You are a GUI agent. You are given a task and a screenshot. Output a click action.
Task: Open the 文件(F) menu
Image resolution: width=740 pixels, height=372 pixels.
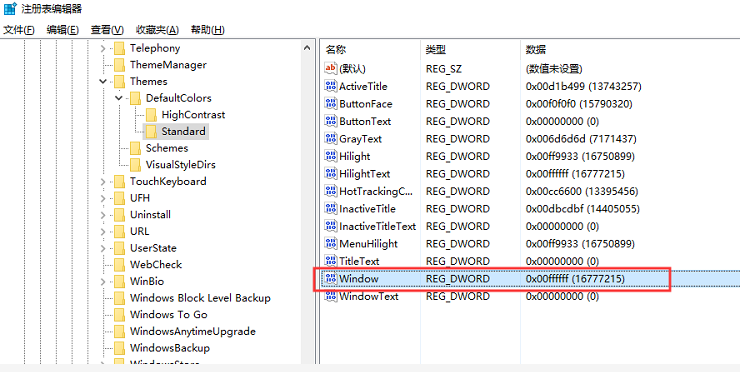coord(19,30)
